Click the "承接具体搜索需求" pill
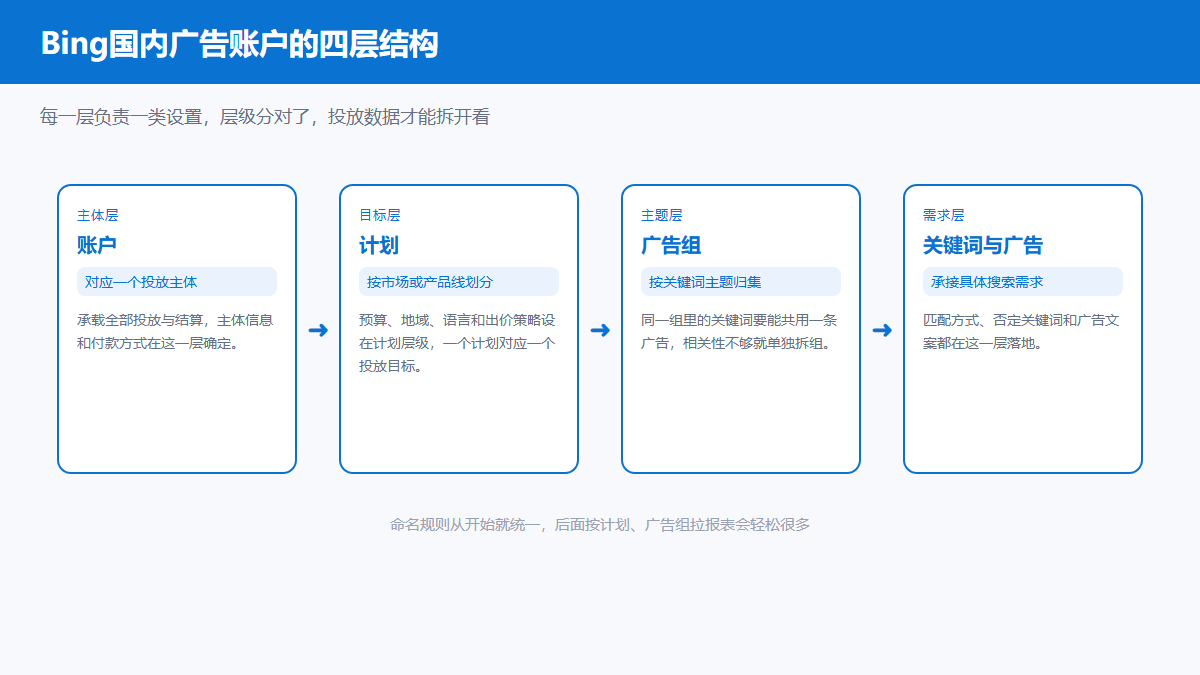This screenshot has width=1200, height=675. [1023, 282]
